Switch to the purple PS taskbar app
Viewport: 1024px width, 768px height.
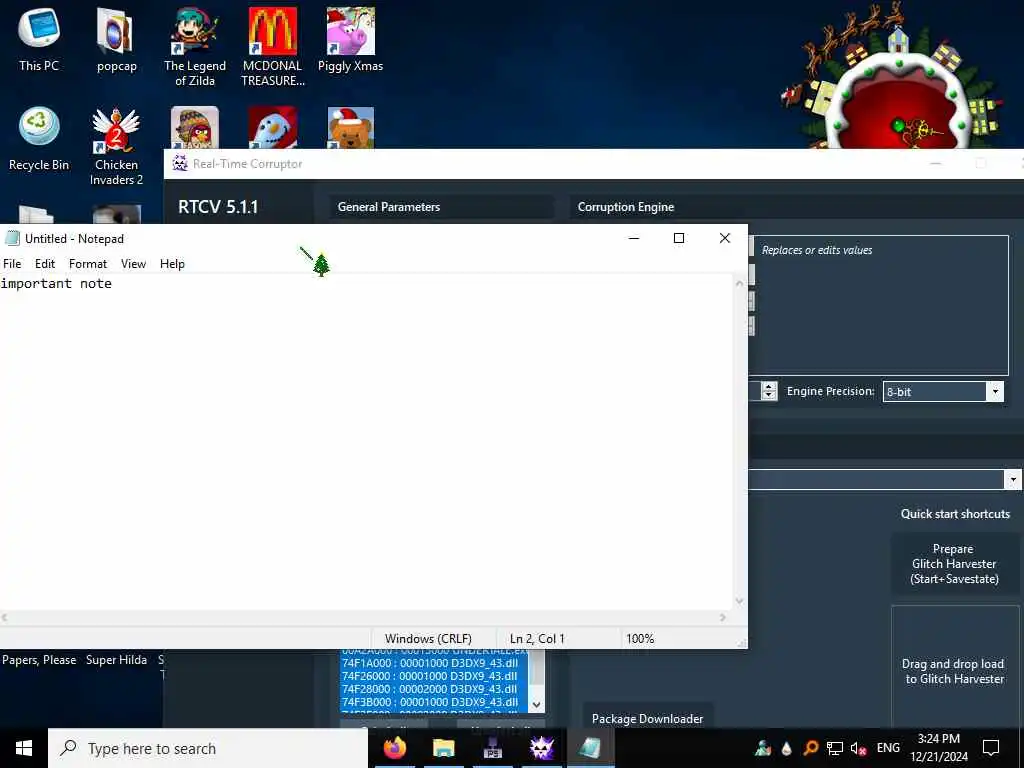point(492,748)
